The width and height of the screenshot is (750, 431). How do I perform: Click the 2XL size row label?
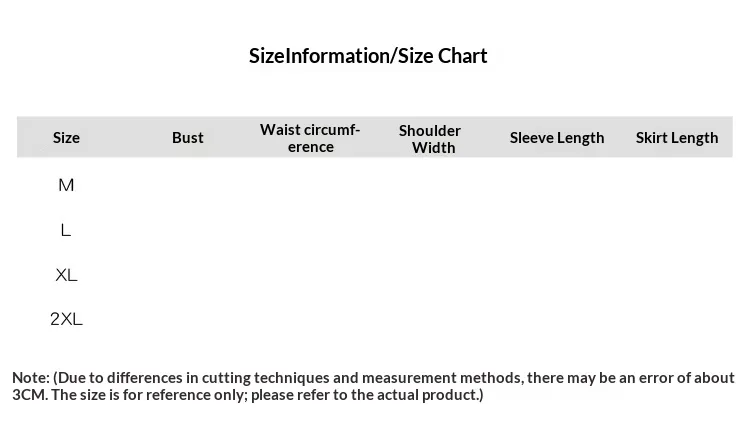pos(66,319)
